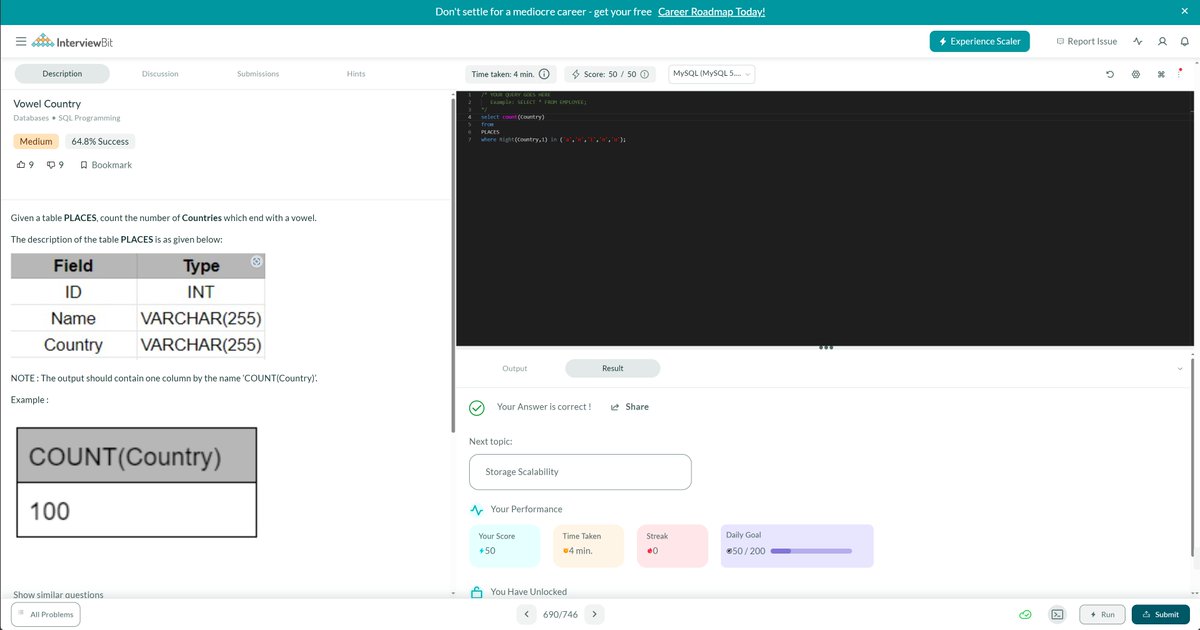The width and height of the screenshot is (1200, 630).
Task: Open the console terminal icon
Action: [x=1058, y=614]
